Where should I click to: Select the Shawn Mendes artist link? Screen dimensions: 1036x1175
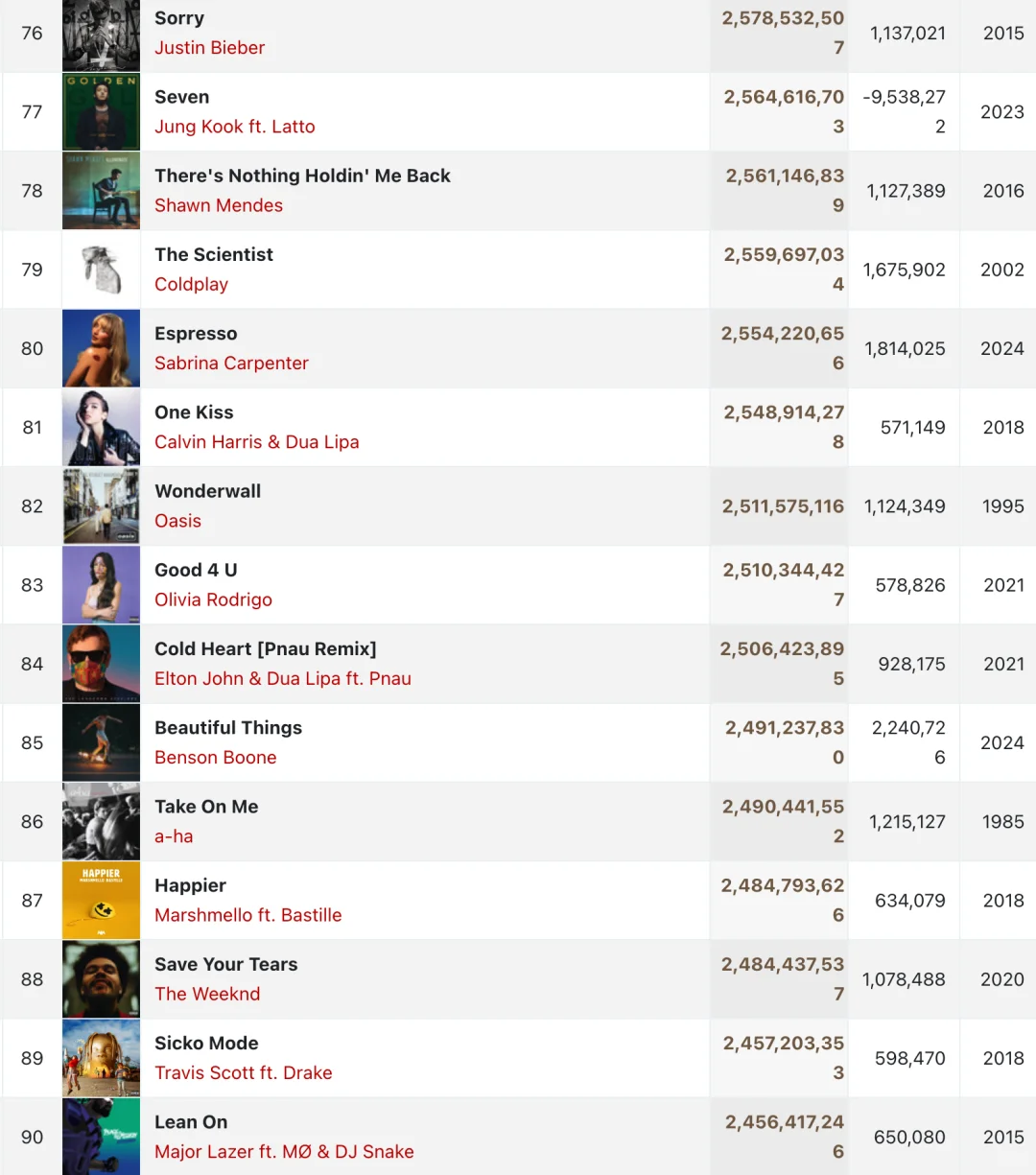[219, 205]
